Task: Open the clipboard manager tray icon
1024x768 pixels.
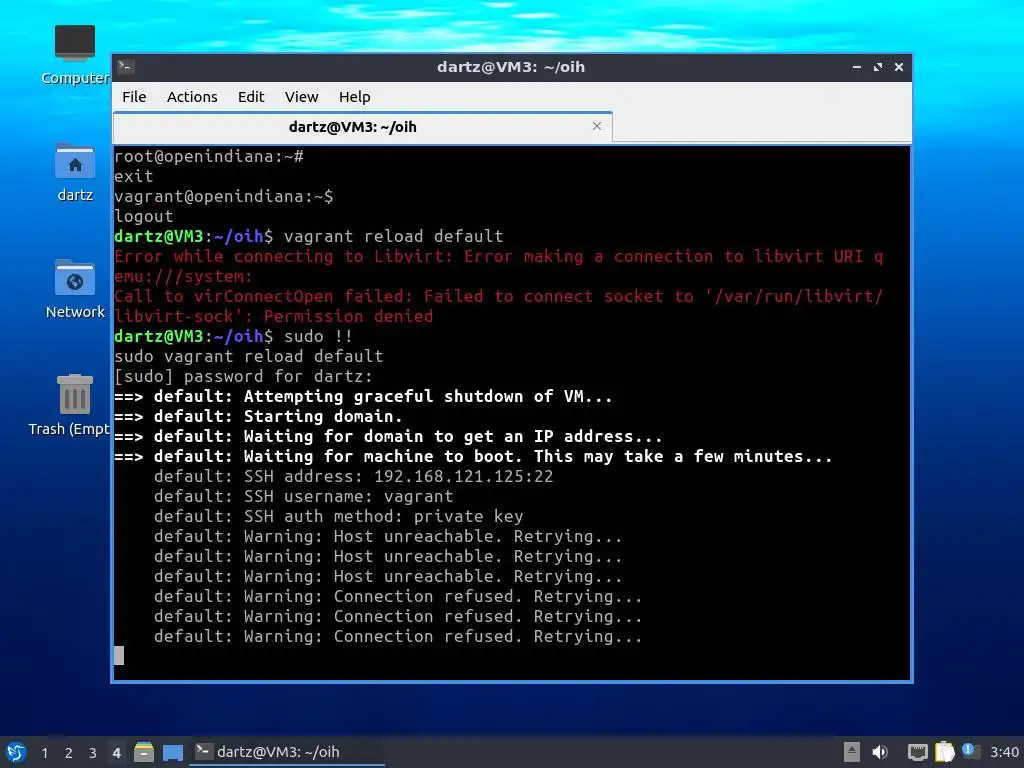Action: (x=944, y=752)
